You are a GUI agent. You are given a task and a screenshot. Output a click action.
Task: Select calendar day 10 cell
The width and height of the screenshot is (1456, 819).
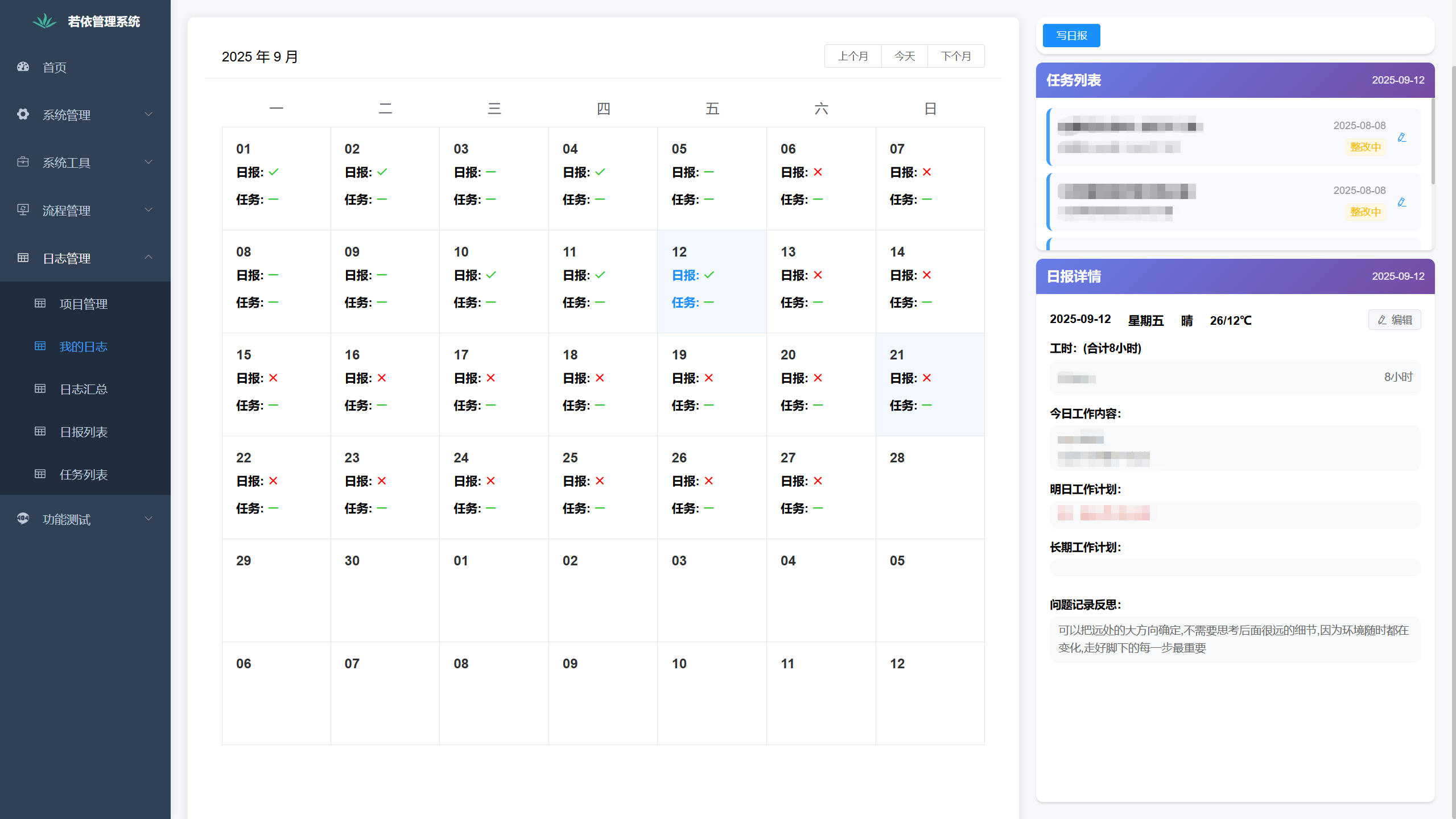coord(493,282)
